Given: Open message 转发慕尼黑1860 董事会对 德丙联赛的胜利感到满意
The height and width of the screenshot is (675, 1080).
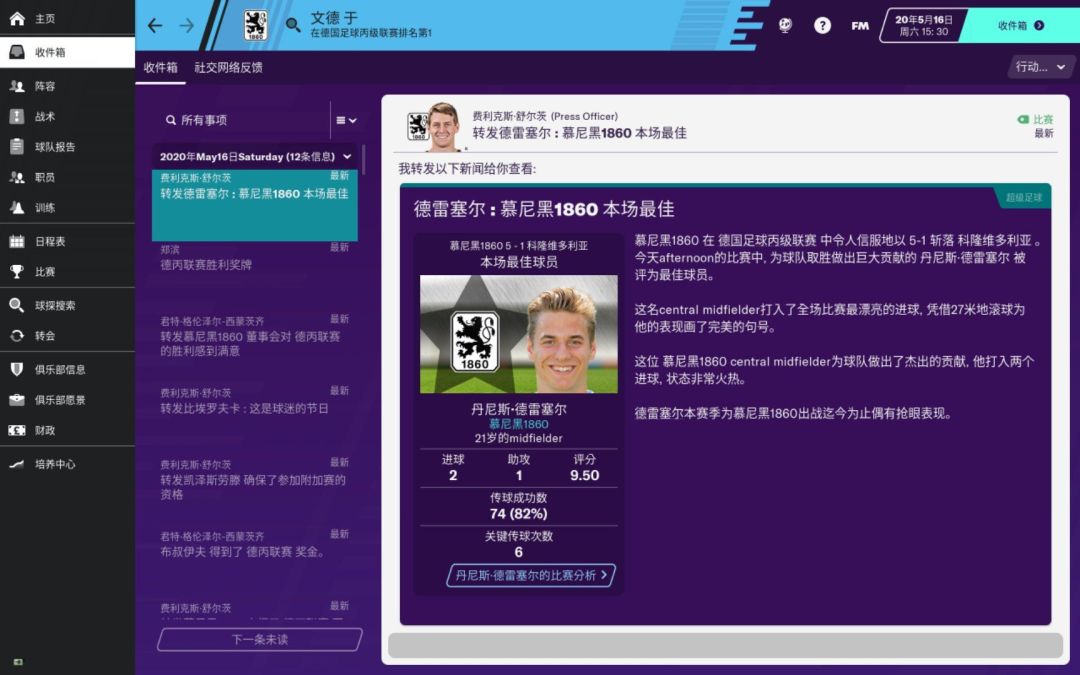Looking at the screenshot, I should tap(255, 348).
